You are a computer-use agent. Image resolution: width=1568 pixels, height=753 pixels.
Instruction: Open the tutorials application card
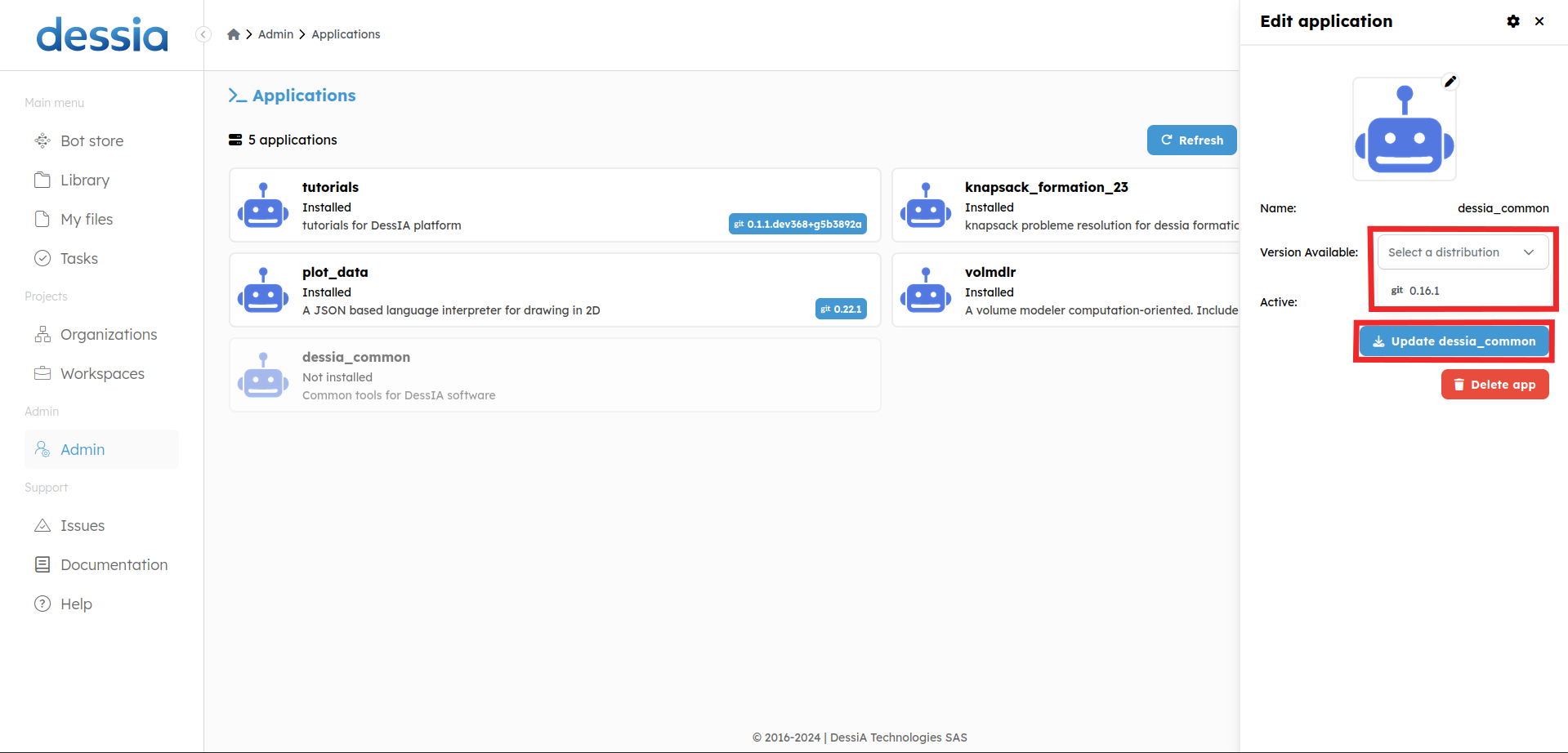(555, 206)
